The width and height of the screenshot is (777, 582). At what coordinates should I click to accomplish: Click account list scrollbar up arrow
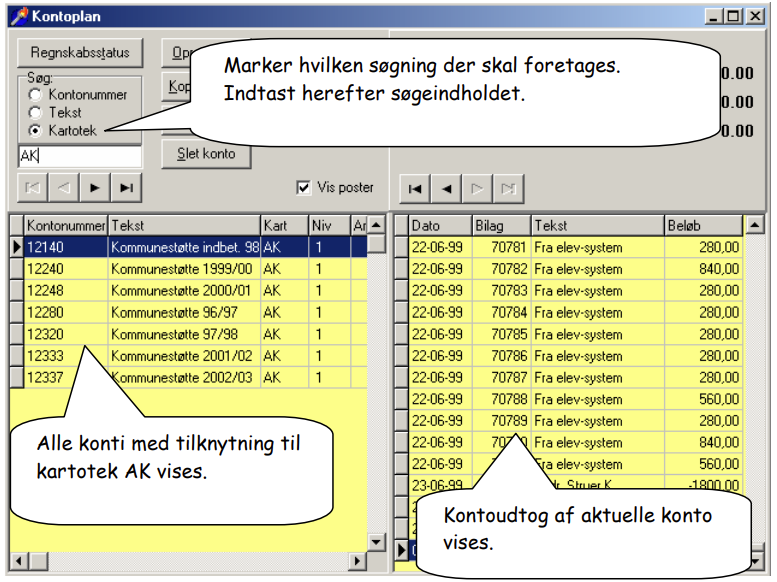tap(376, 225)
